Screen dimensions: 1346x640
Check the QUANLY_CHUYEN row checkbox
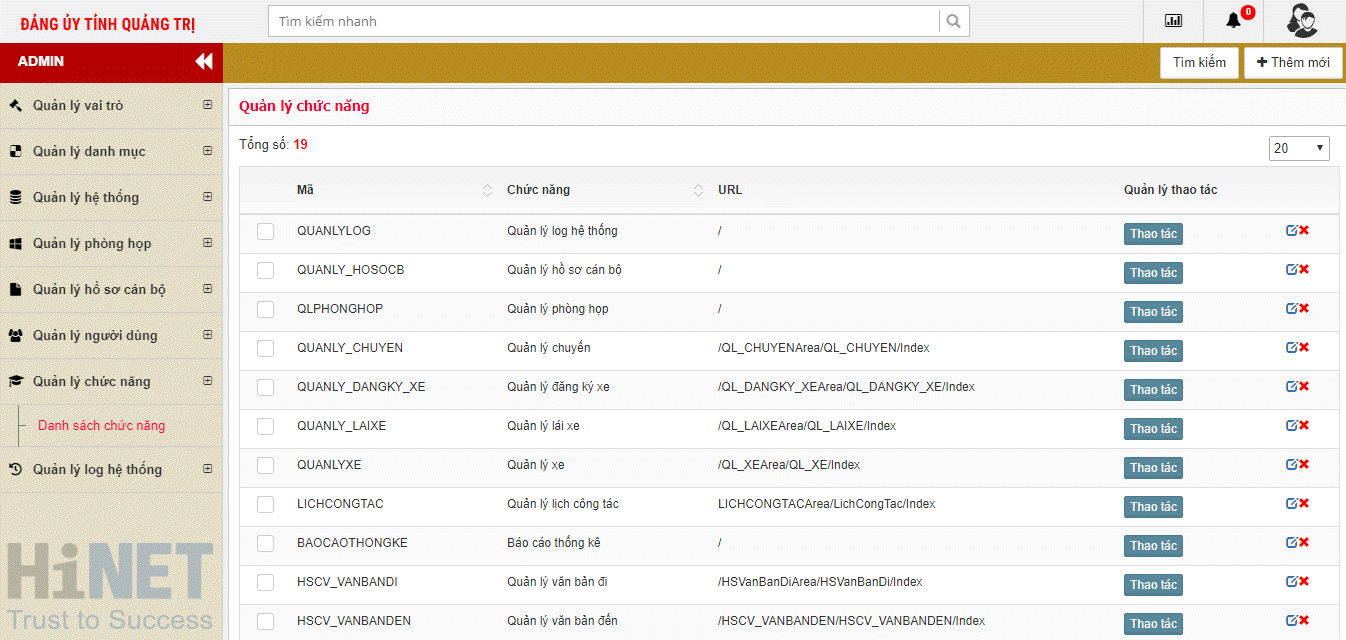(x=265, y=348)
